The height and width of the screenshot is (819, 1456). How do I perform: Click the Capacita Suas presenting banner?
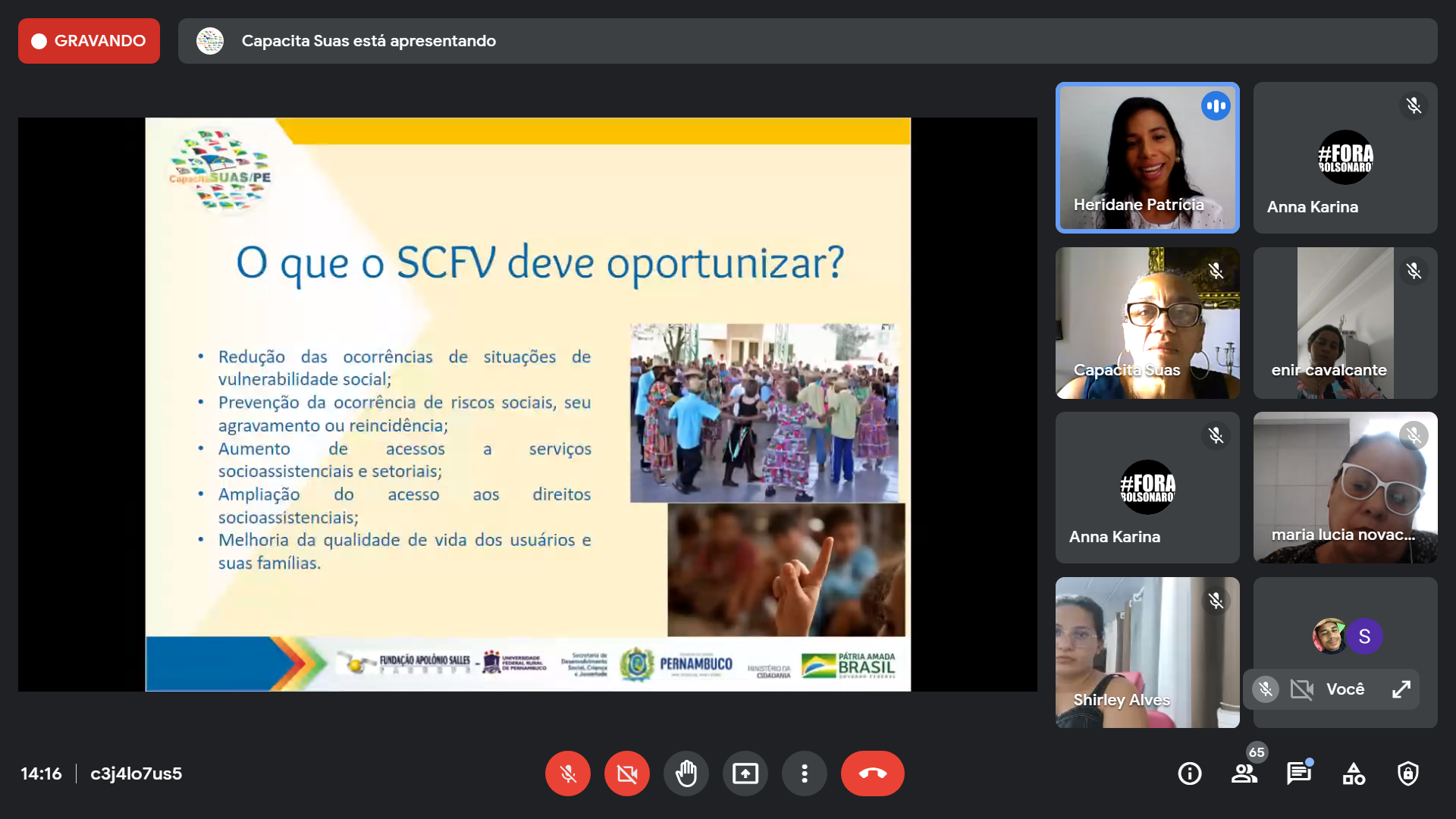point(808,41)
